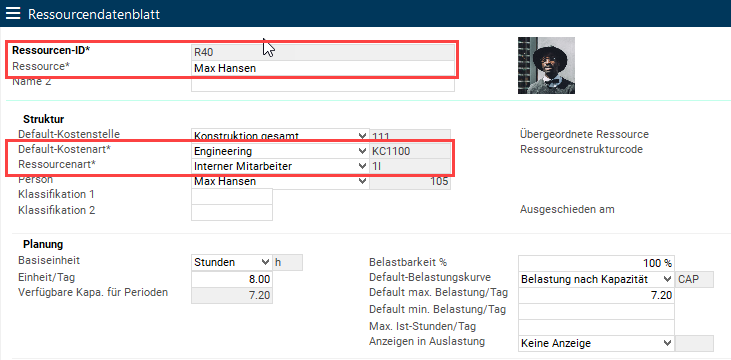This screenshot has width=731, height=360.
Task: Open the Ressourcenart Interner Mitarbeiter dropdown
Action: pos(280,166)
